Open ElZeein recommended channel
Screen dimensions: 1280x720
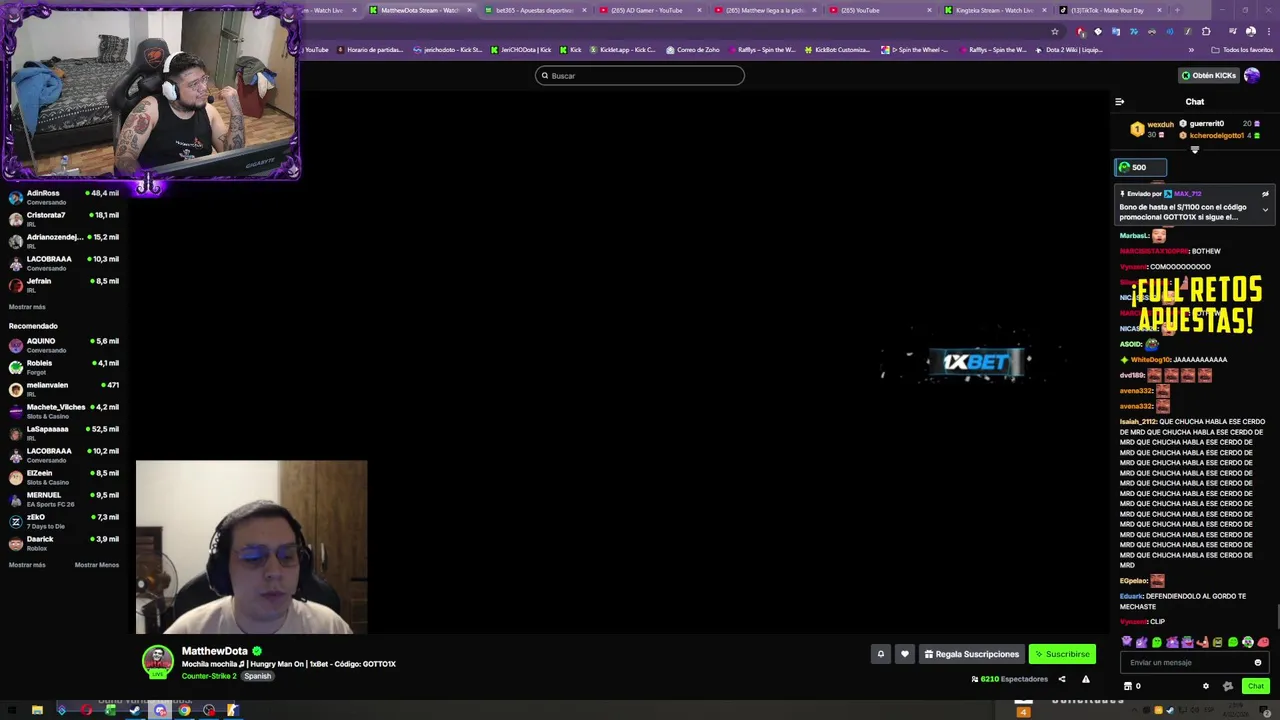coord(64,477)
